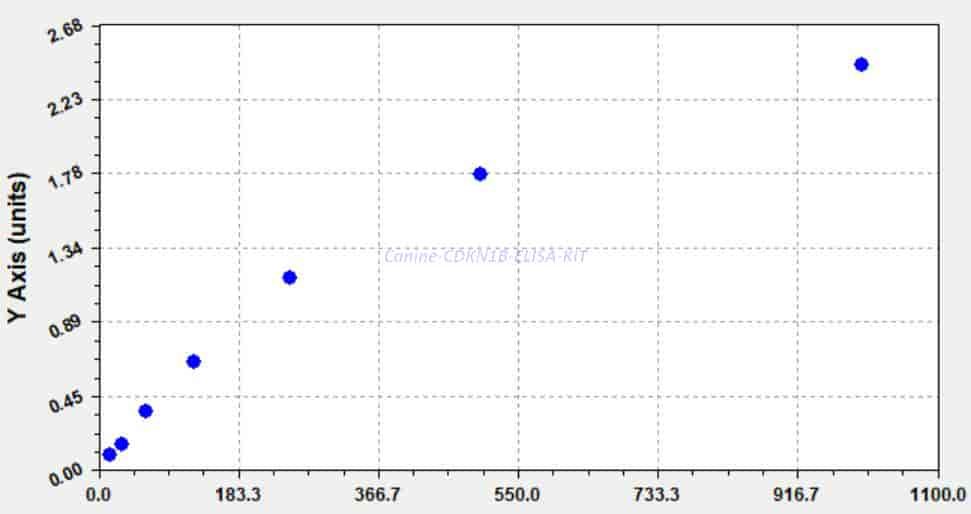971x514 pixels.
Task: Click the data point near y 0.36
Action: coord(146,411)
